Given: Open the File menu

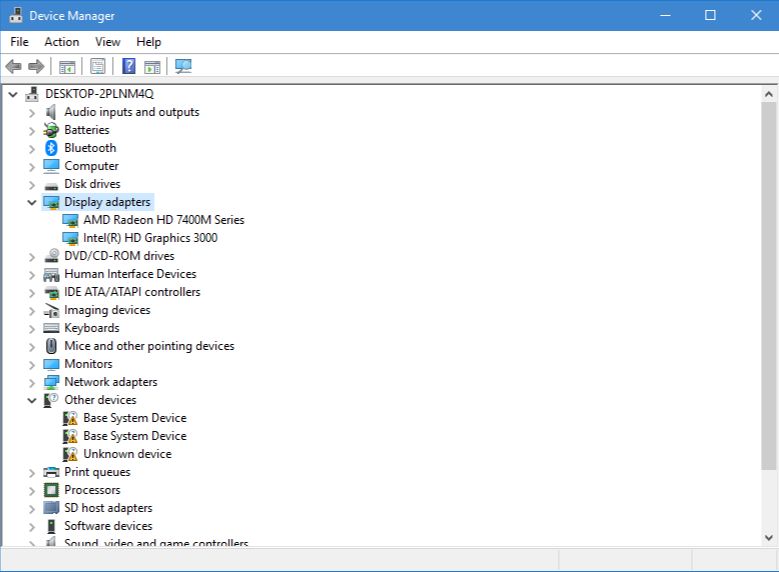Looking at the screenshot, I should click(x=19, y=42).
